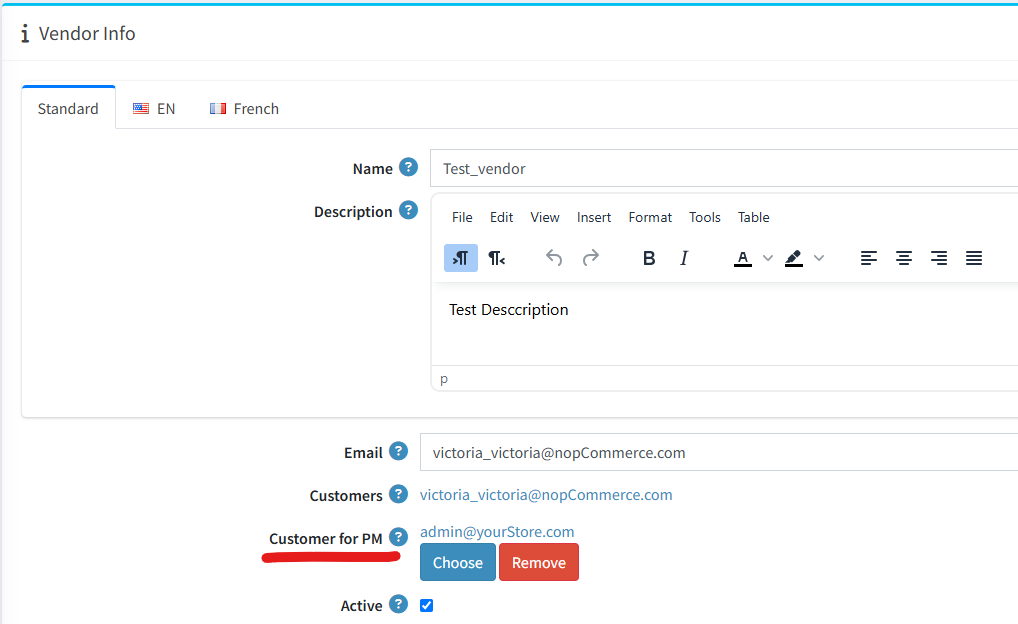Toggle italic formatting in description editor

(684, 258)
